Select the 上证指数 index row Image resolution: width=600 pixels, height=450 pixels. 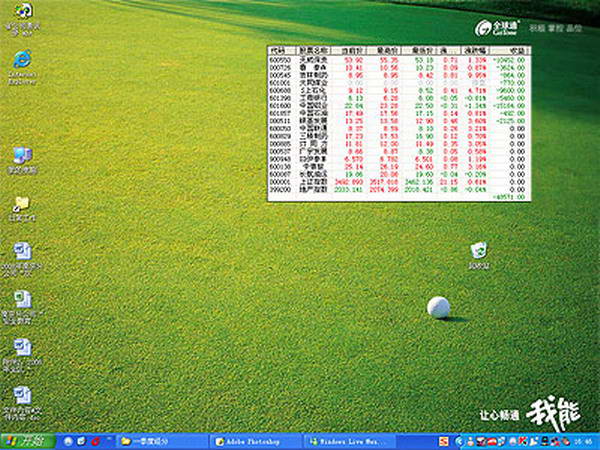(398, 182)
